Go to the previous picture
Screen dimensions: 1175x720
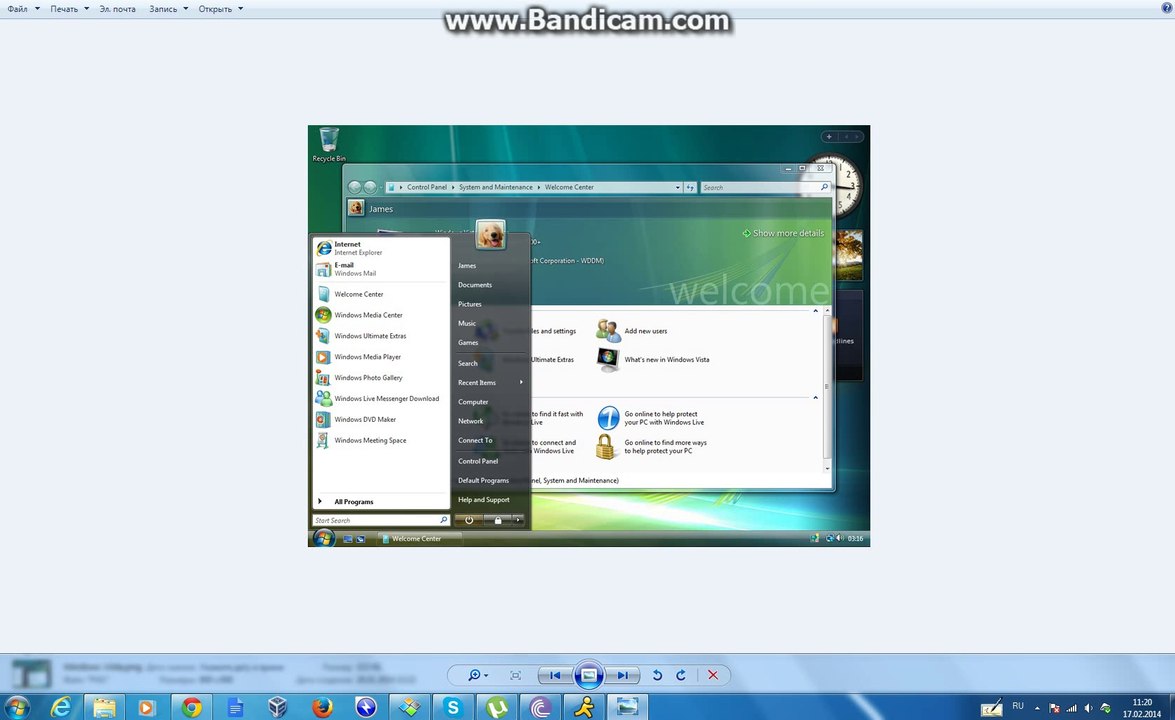point(555,675)
